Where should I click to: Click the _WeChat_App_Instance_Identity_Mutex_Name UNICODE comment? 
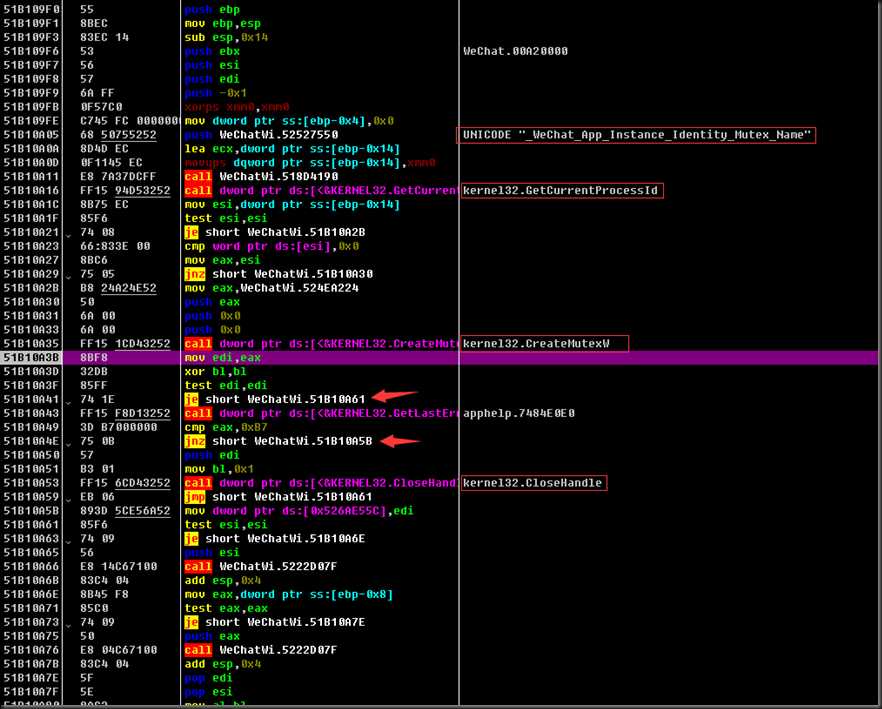point(637,135)
